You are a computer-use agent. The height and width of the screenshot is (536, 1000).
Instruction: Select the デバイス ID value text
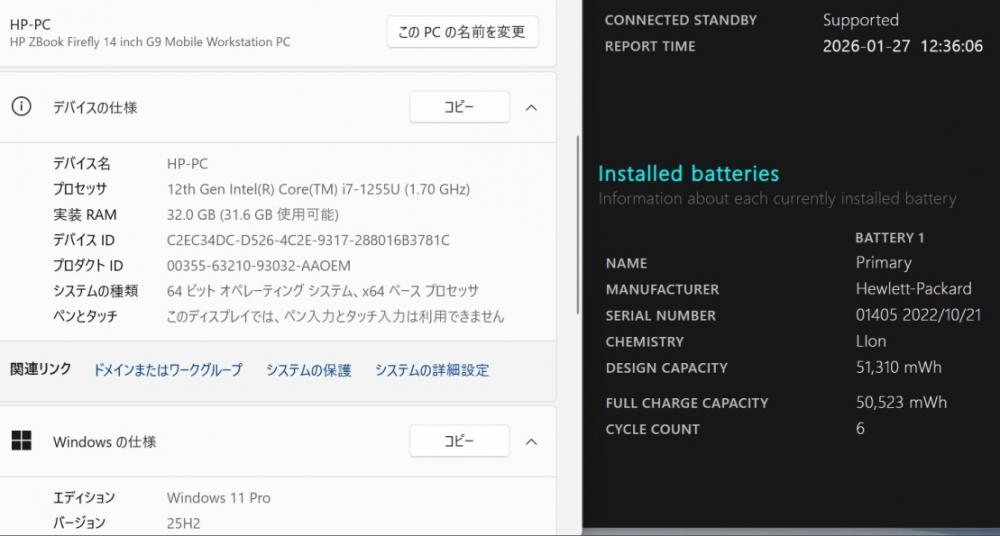pos(308,240)
